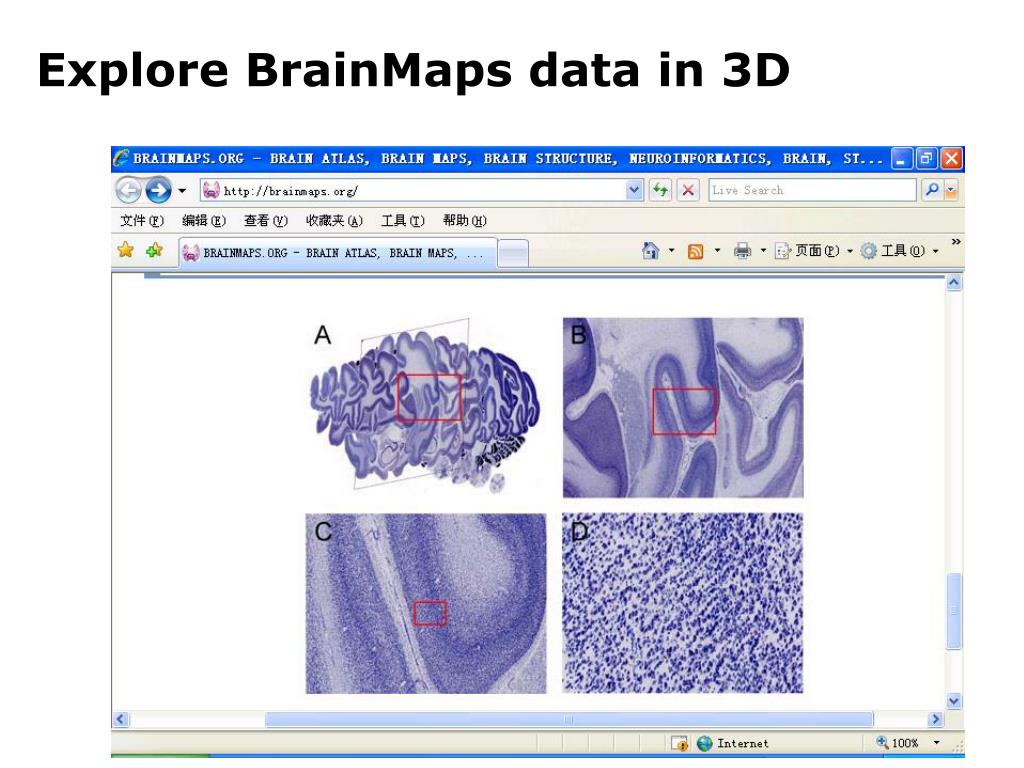Click the Add to Favorites icon
The width and height of the screenshot is (1024, 768).
154,250
